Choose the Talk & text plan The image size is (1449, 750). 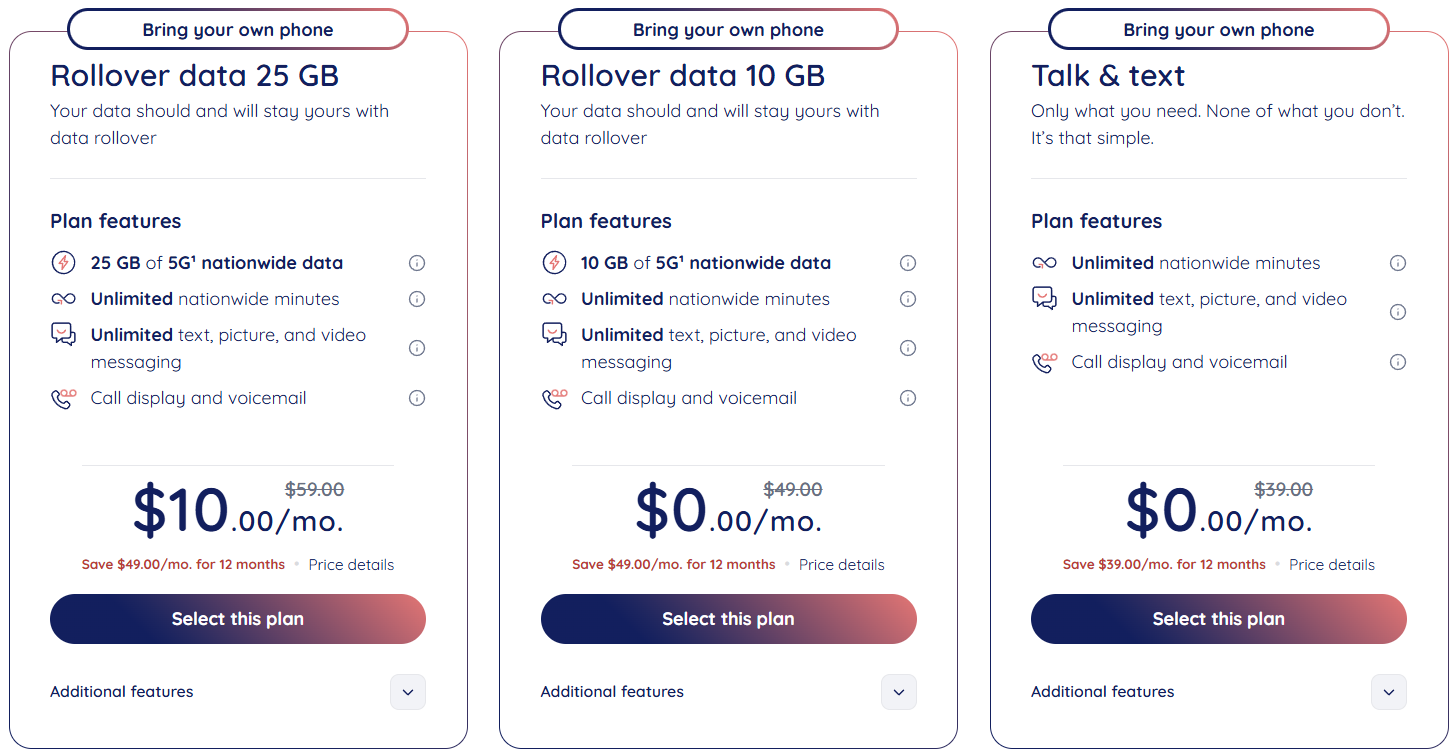click(x=1218, y=619)
